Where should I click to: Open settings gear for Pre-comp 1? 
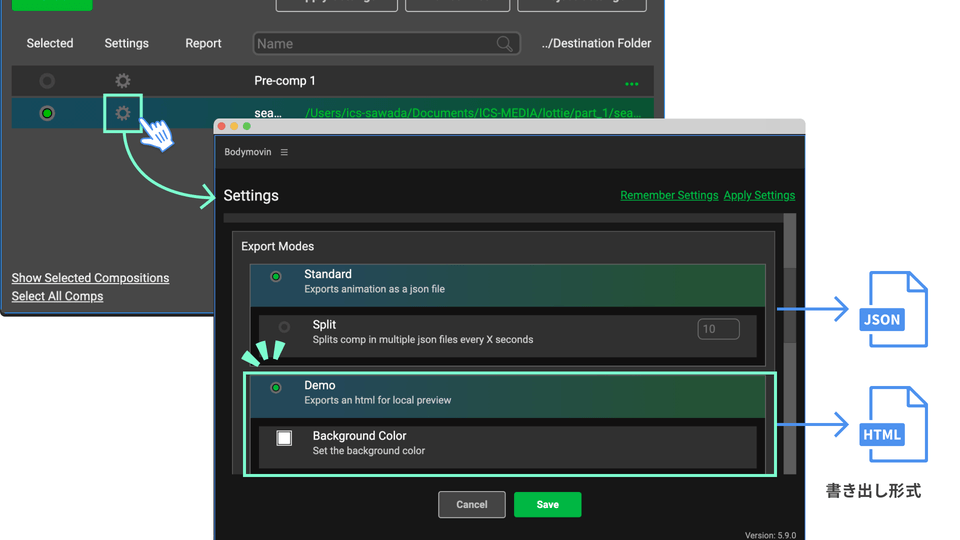click(x=122, y=81)
